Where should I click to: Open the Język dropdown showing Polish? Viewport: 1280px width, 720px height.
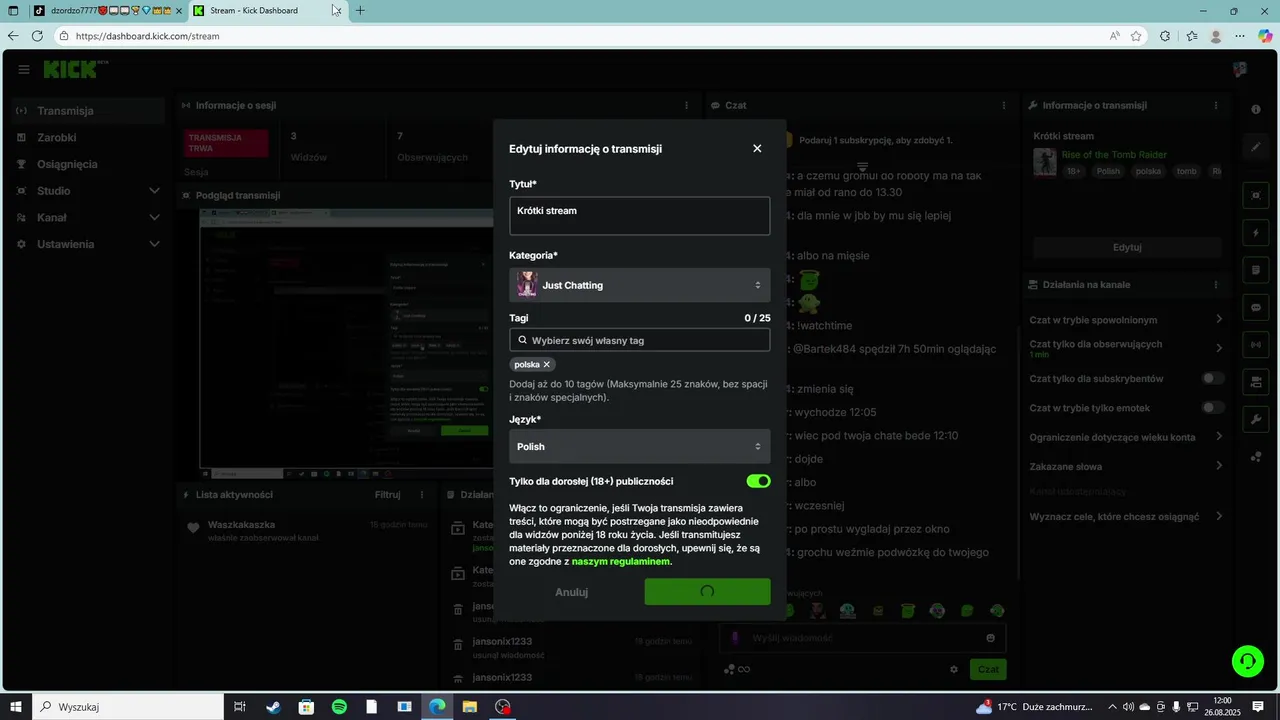pos(639,446)
